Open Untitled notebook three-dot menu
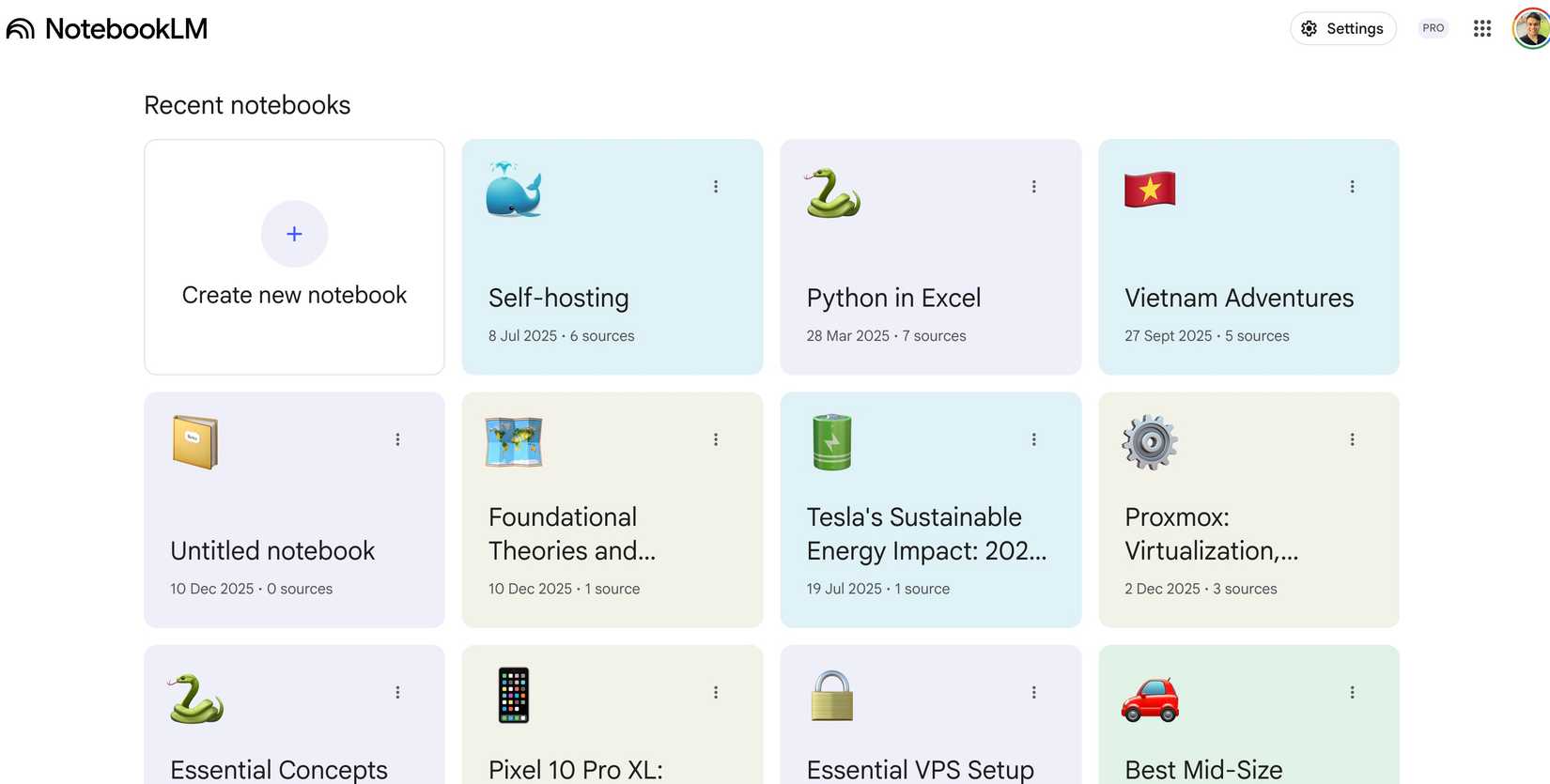The height and width of the screenshot is (784, 1550). coord(397,439)
